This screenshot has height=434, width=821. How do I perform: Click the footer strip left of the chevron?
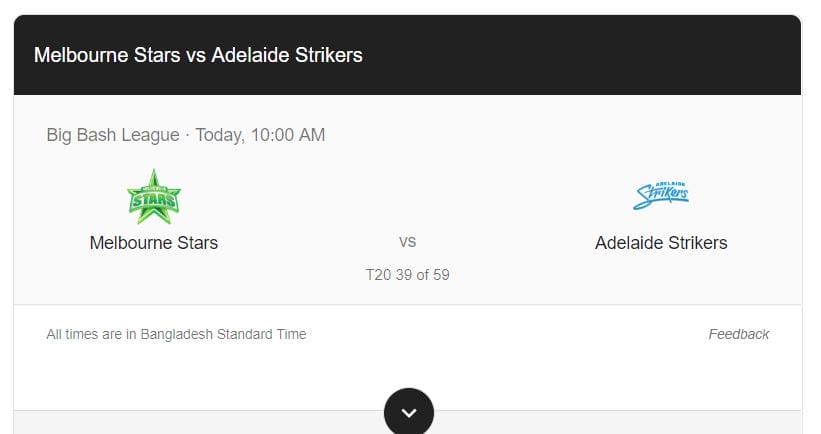pos(199,422)
